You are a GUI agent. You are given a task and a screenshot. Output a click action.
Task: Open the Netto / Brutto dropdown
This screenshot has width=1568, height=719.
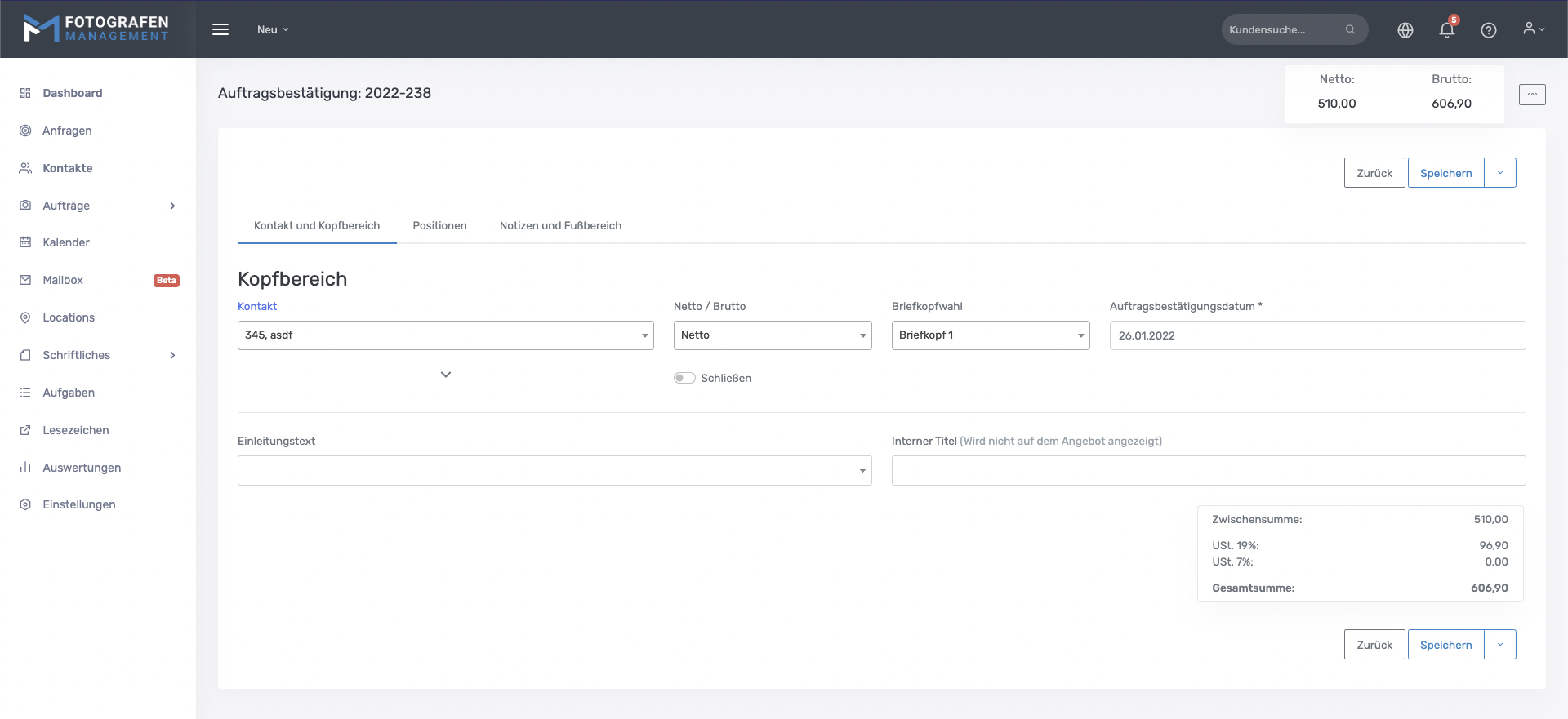click(772, 335)
